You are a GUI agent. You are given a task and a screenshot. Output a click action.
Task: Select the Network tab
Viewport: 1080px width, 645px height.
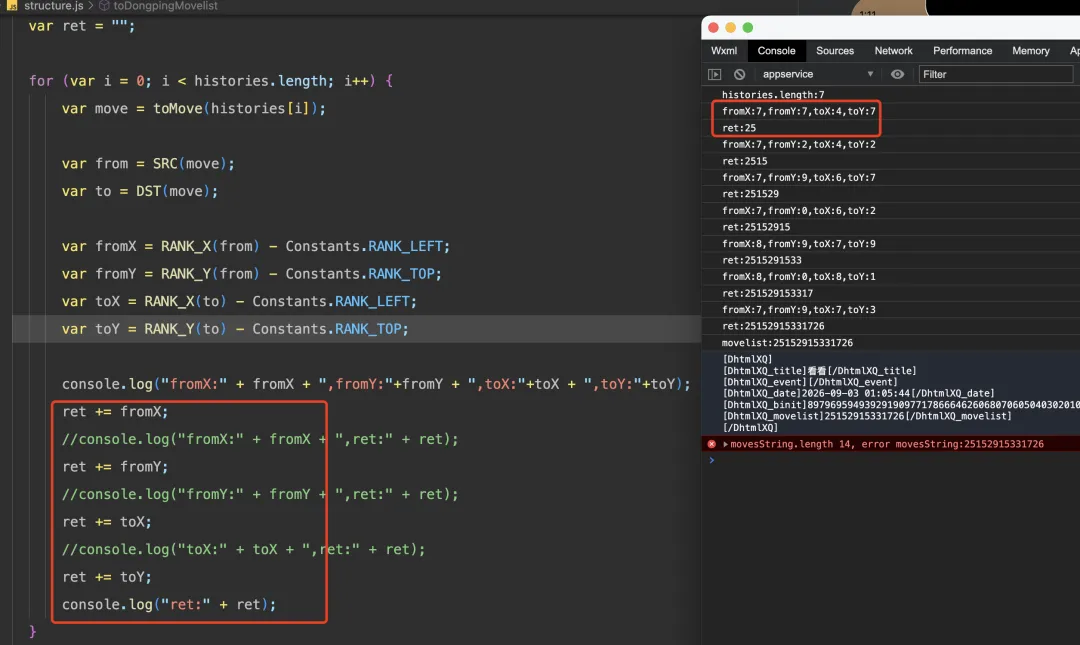(893, 51)
